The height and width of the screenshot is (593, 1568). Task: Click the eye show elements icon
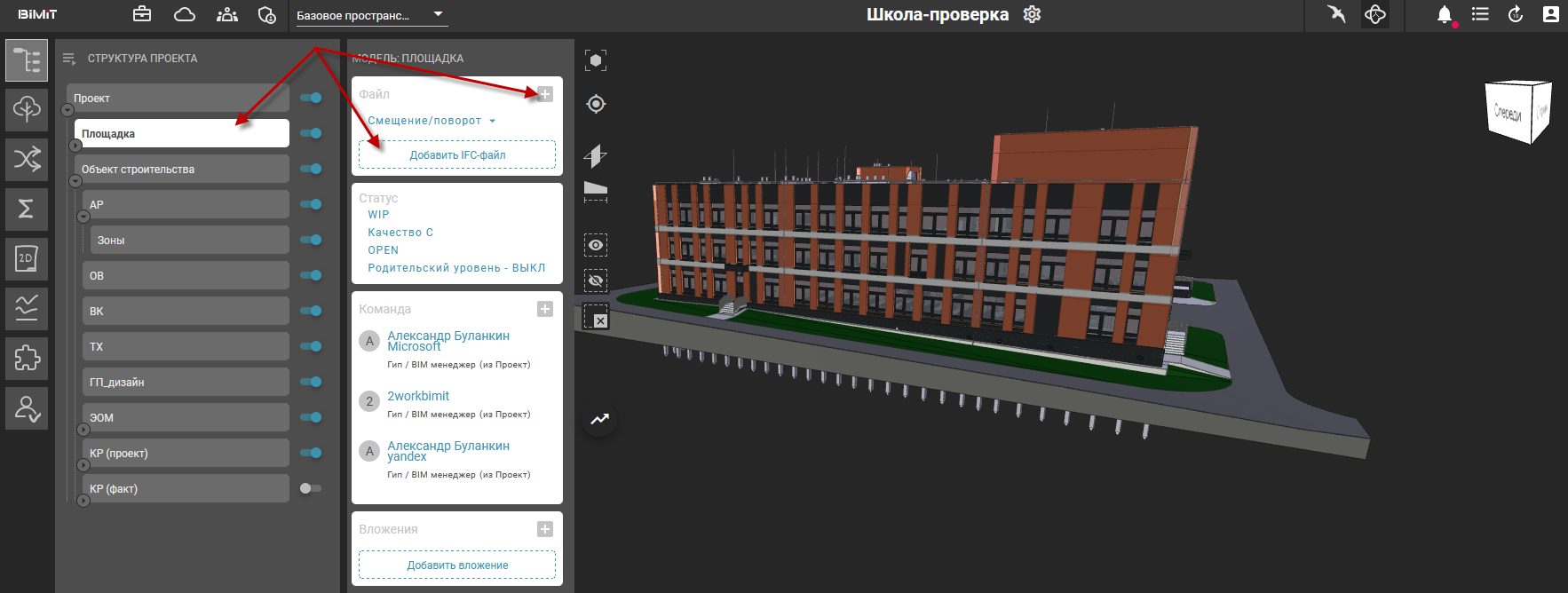point(596,245)
